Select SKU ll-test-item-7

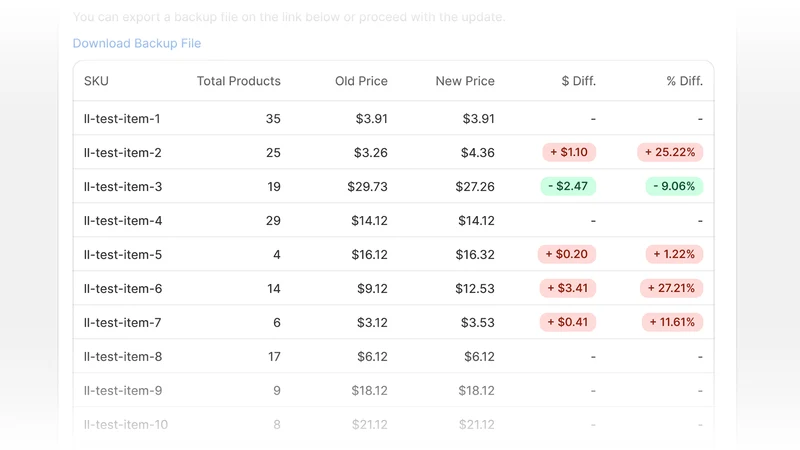pyautogui.click(x=122, y=322)
